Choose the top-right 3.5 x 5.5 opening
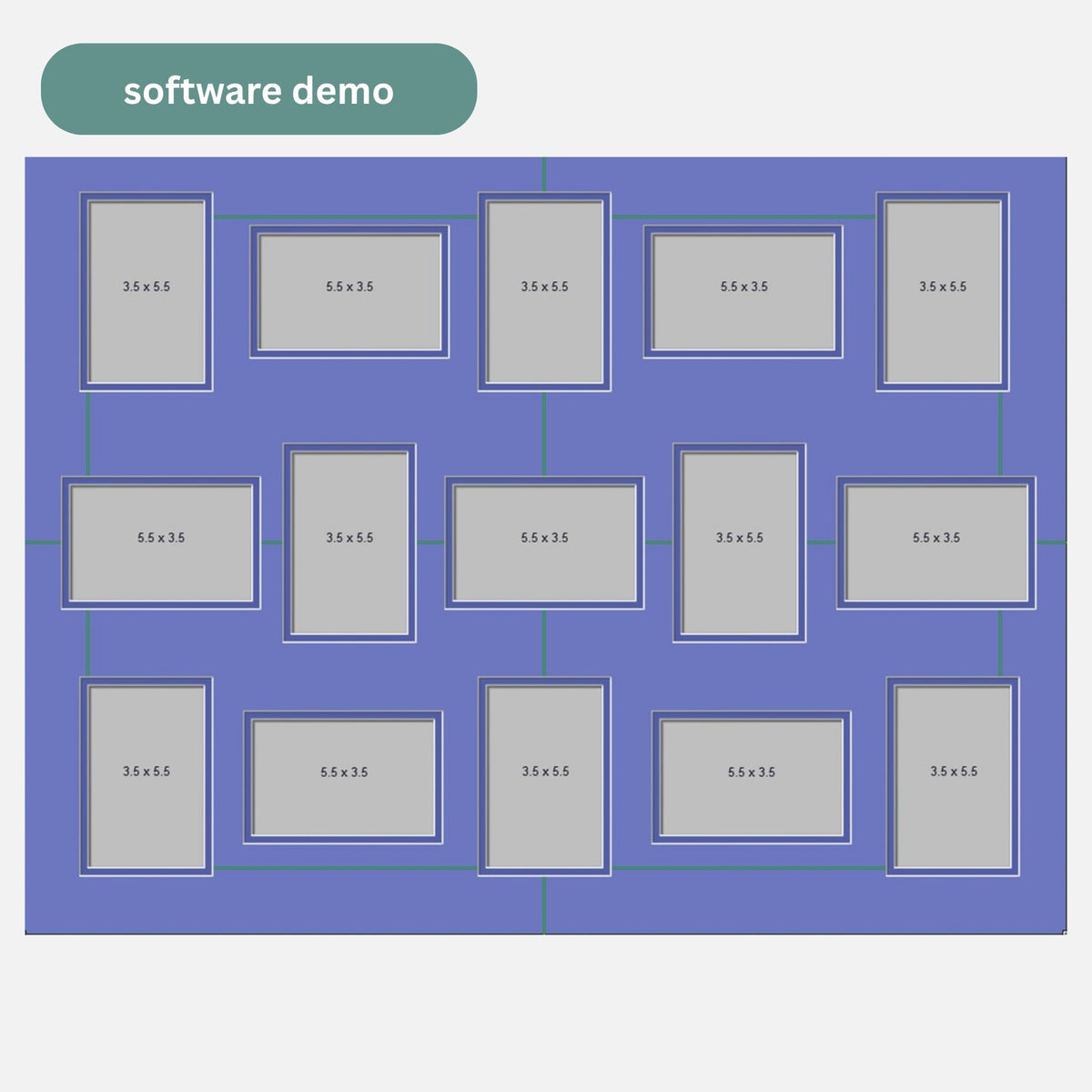This screenshot has height=1092, width=1092. 943,292
